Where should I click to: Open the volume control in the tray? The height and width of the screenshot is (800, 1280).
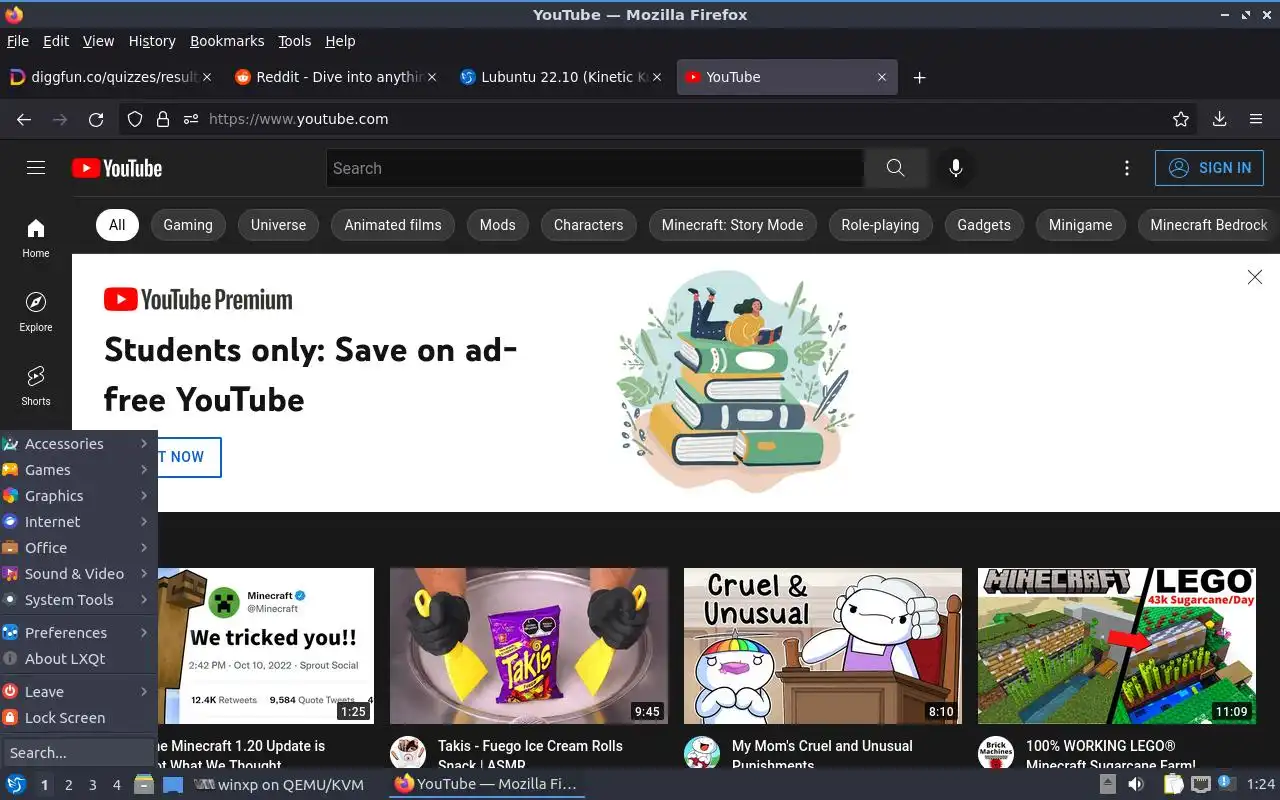(x=1137, y=785)
